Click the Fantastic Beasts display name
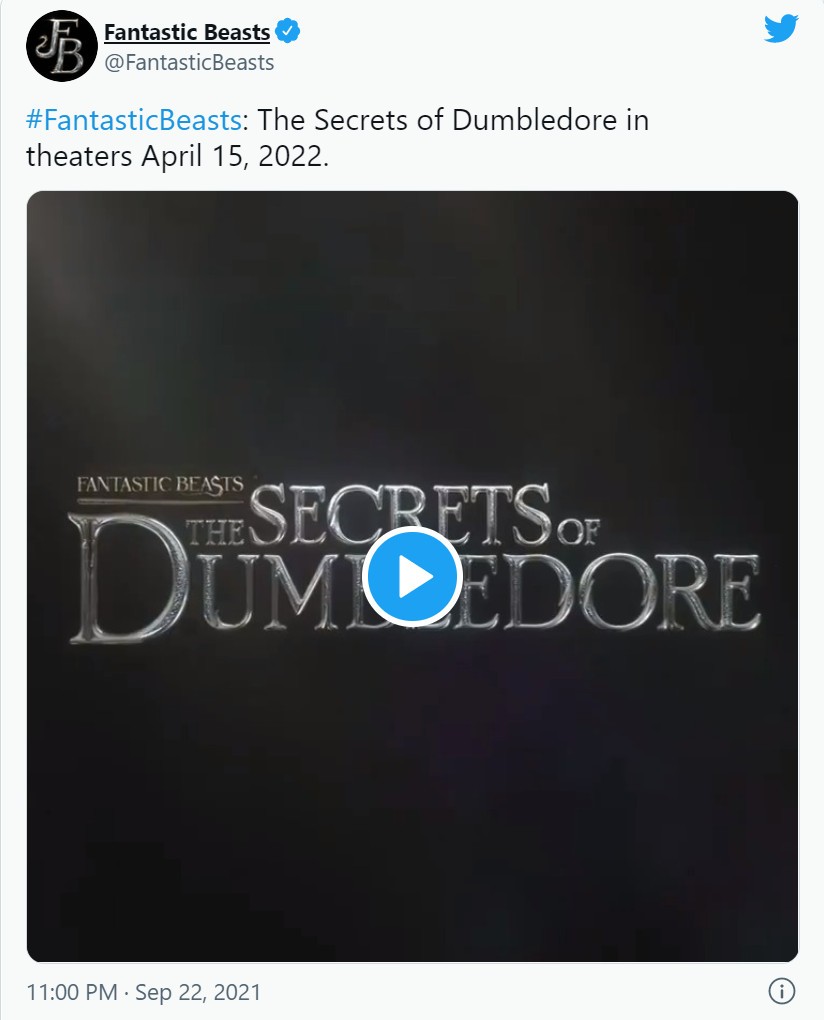Screen dimensions: 824x1020 tap(187, 32)
